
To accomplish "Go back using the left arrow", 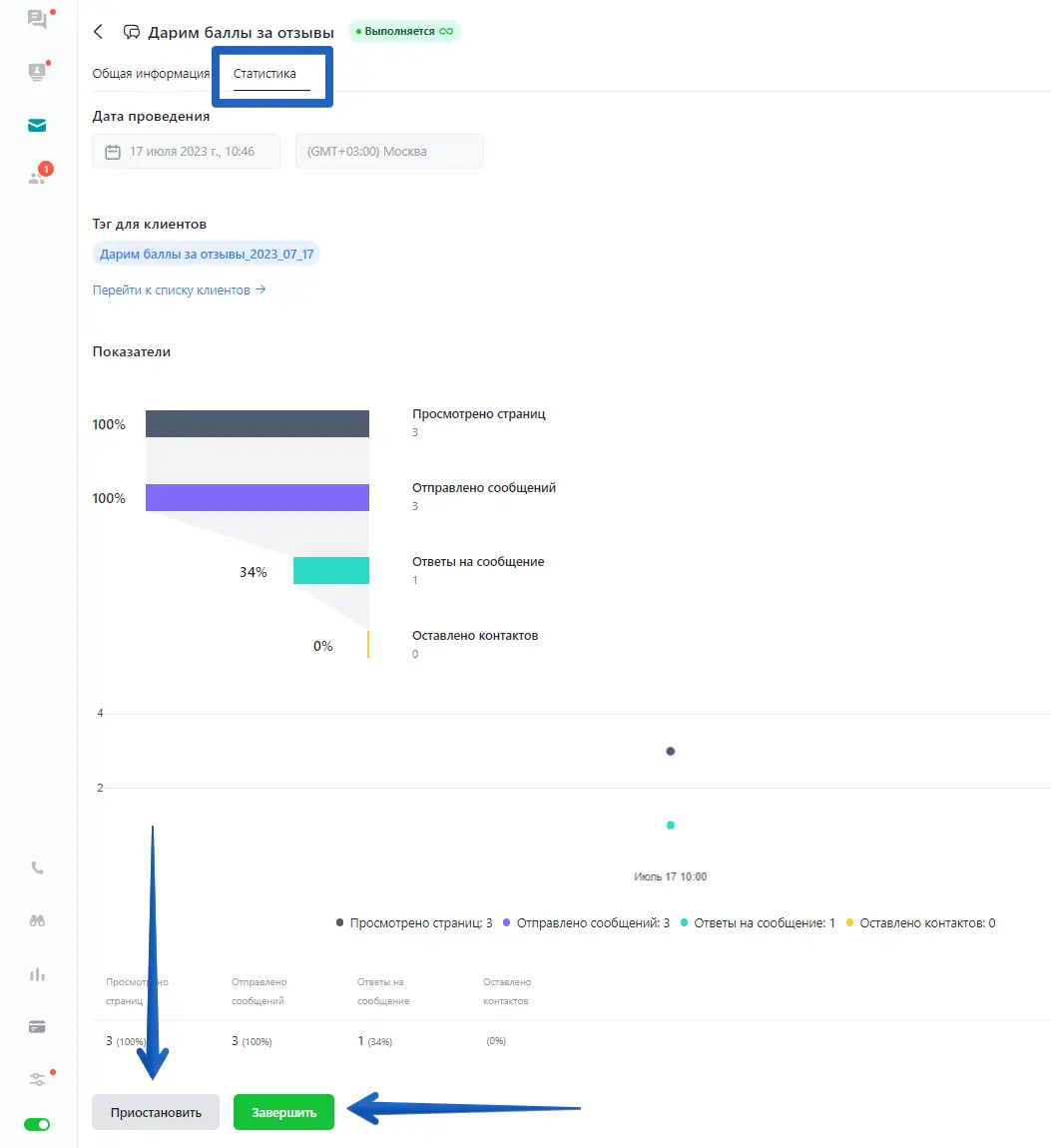I will (x=98, y=32).
